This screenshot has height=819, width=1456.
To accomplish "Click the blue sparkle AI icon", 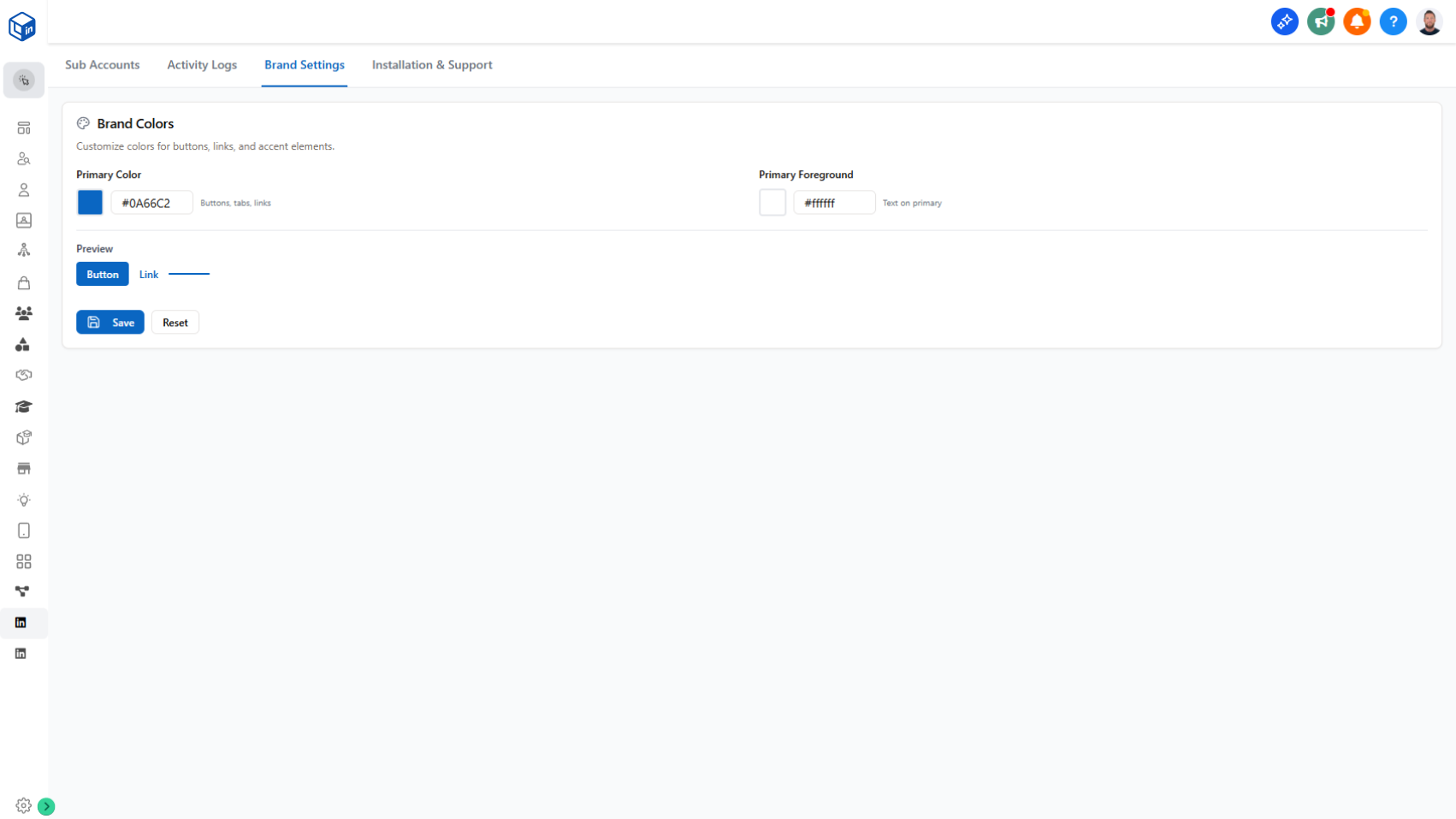I will tap(1284, 22).
